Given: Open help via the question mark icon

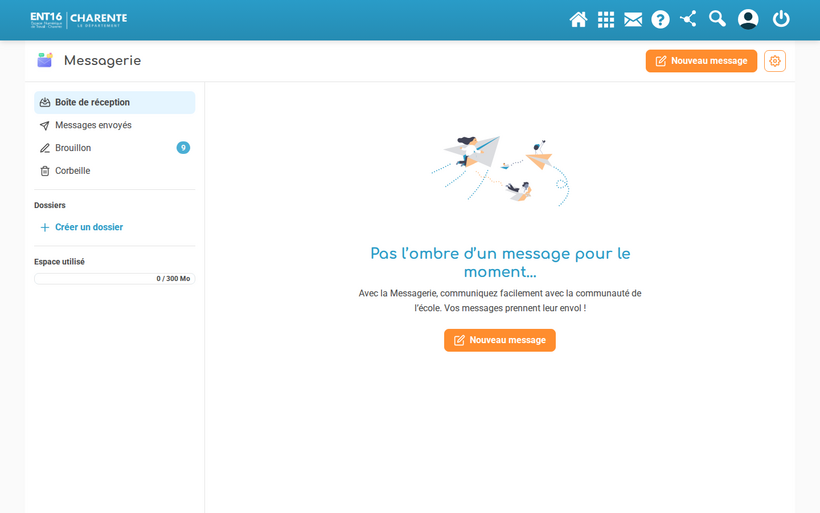Looking at the screenshot, I should pyautogui.click(x=660, y=19).
